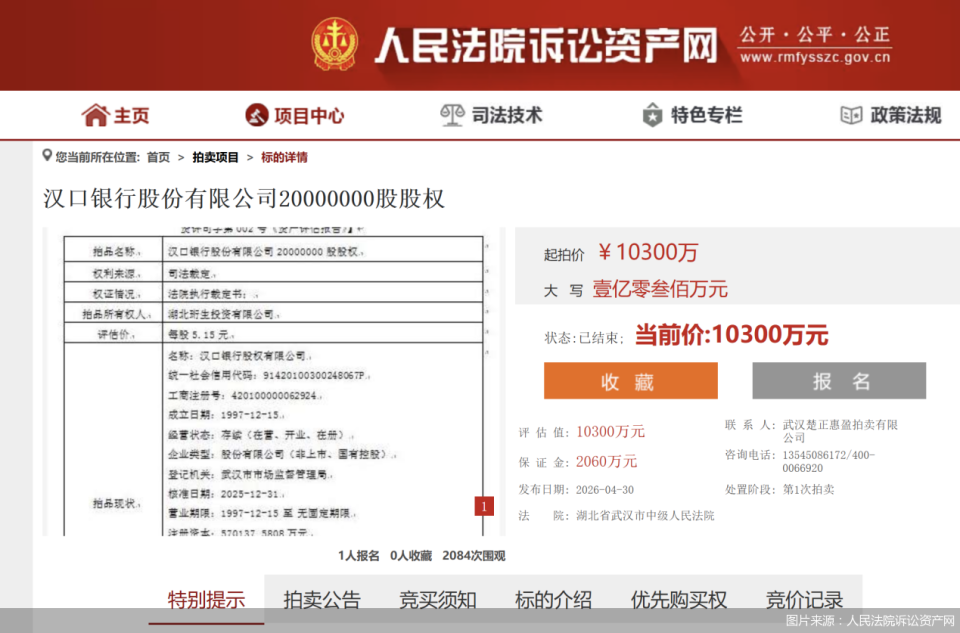
Task: Click the location pin icon in breadcrumb
Action: (x=47, y=155)
